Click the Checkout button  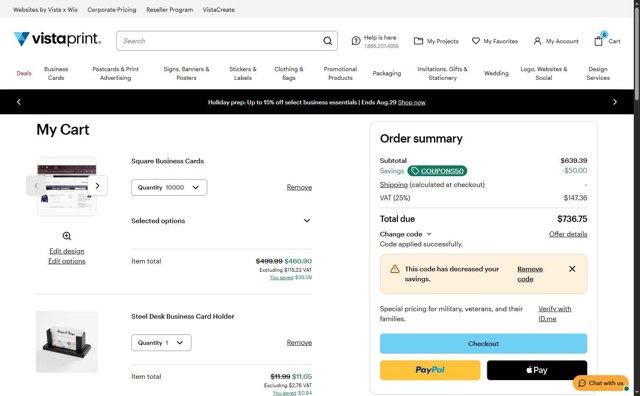(x=483, y=343)
